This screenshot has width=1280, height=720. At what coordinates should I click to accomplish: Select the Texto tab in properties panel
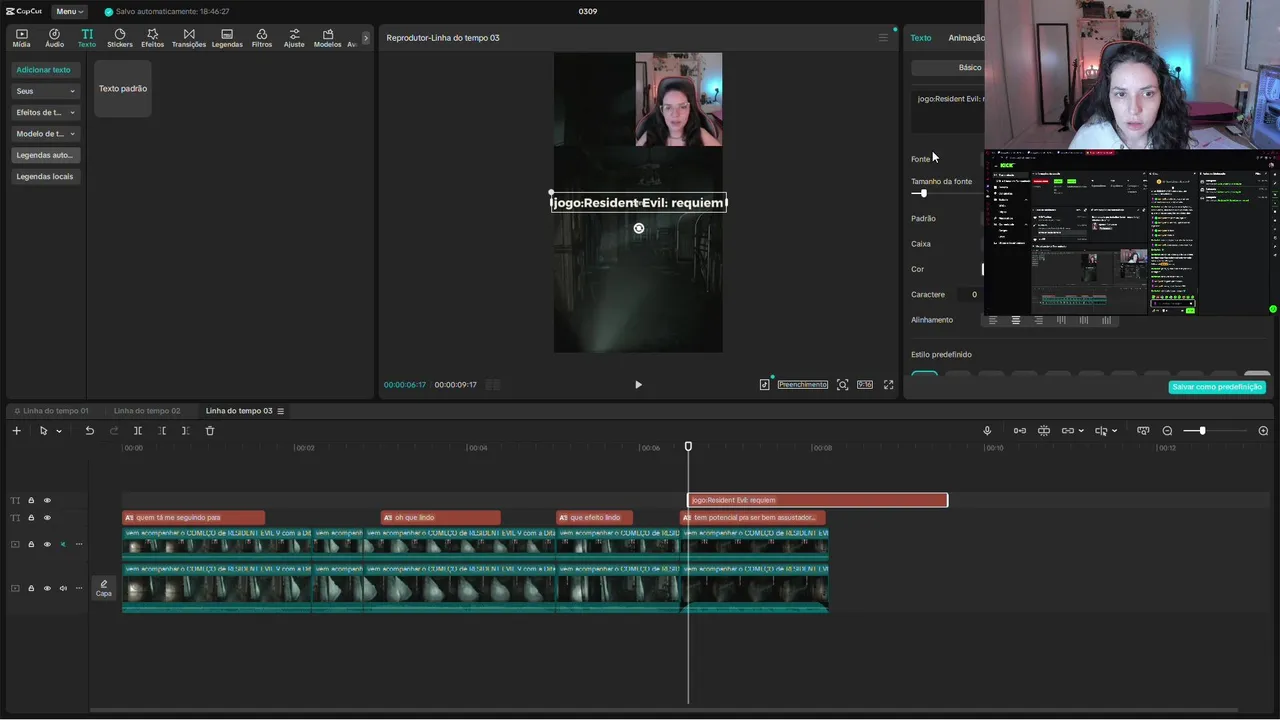(921, 38)
